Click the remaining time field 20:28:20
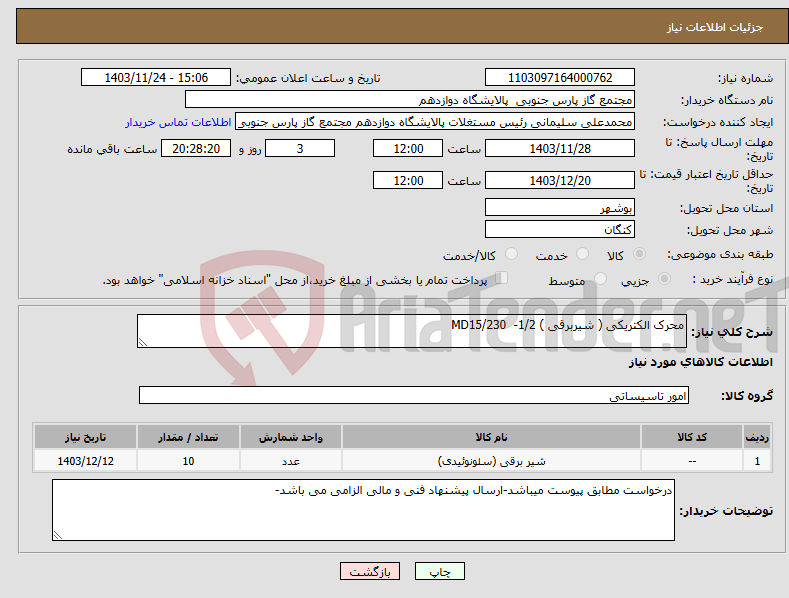 [196, 148]
